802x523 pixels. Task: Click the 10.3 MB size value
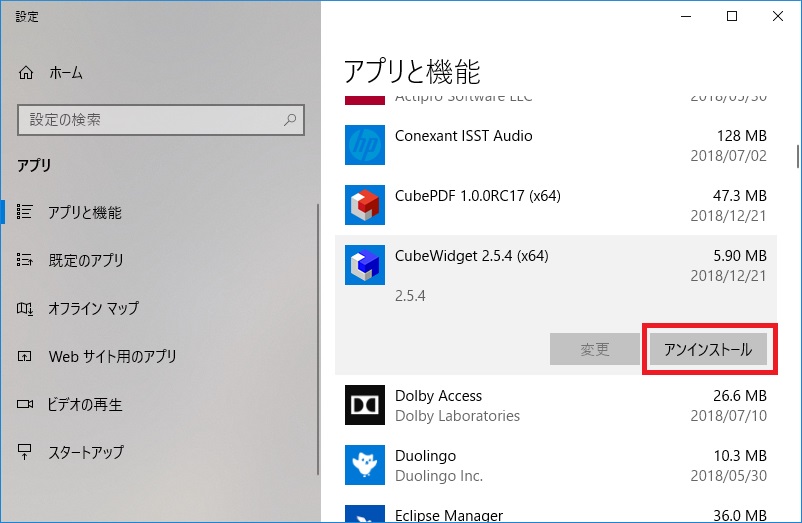coord(740,456)
